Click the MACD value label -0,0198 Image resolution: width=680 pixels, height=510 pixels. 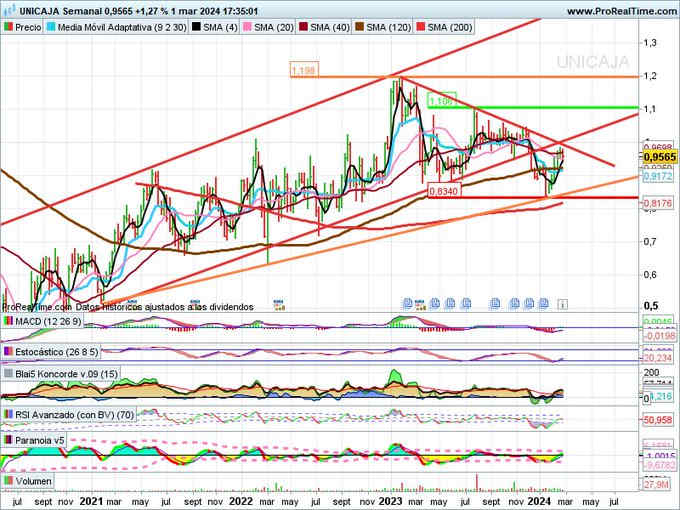pos(659,335)
